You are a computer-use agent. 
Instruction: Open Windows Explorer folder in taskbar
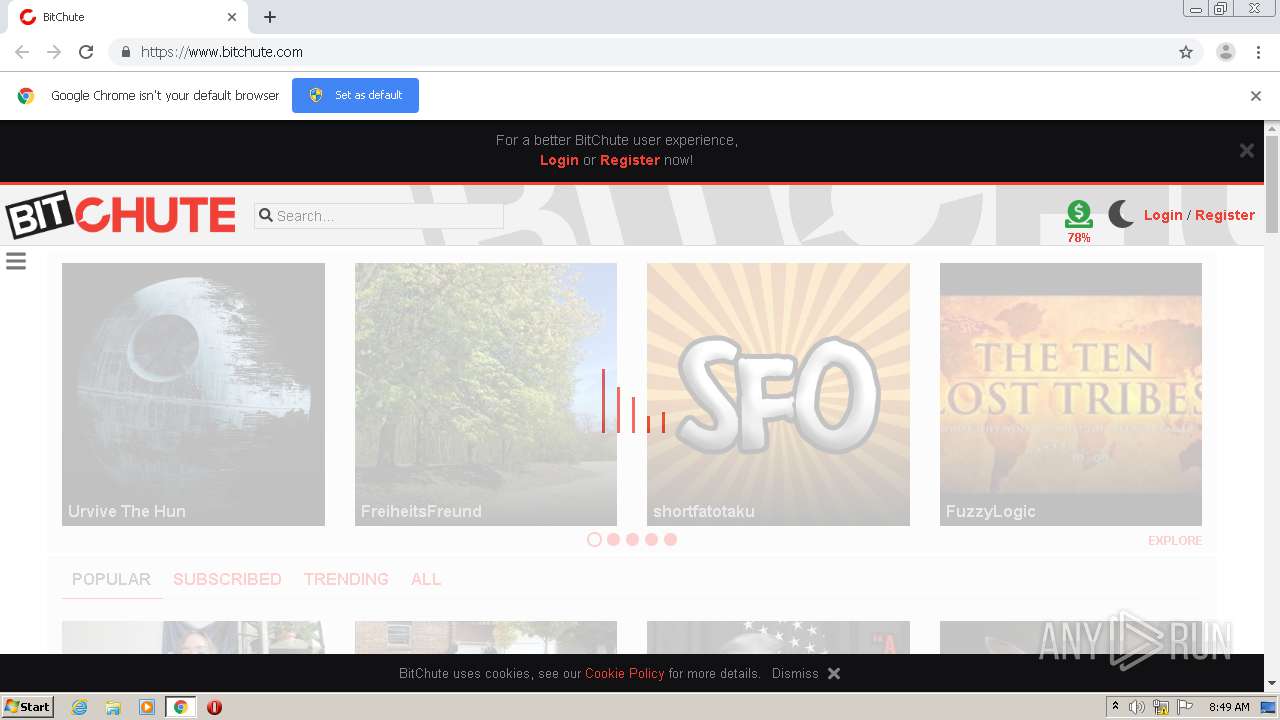tap(113, 707)
